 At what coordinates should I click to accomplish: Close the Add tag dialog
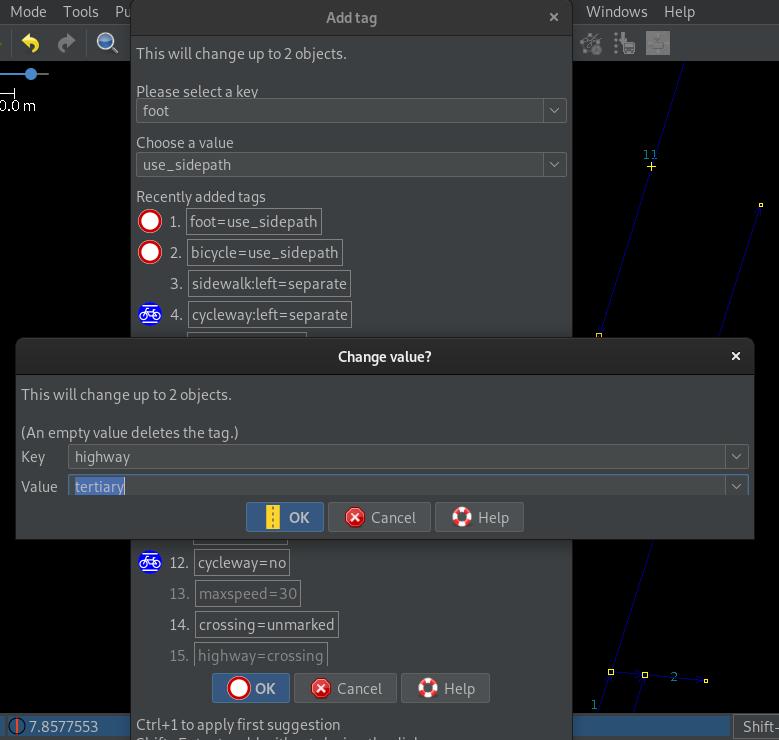coord(554,17)
